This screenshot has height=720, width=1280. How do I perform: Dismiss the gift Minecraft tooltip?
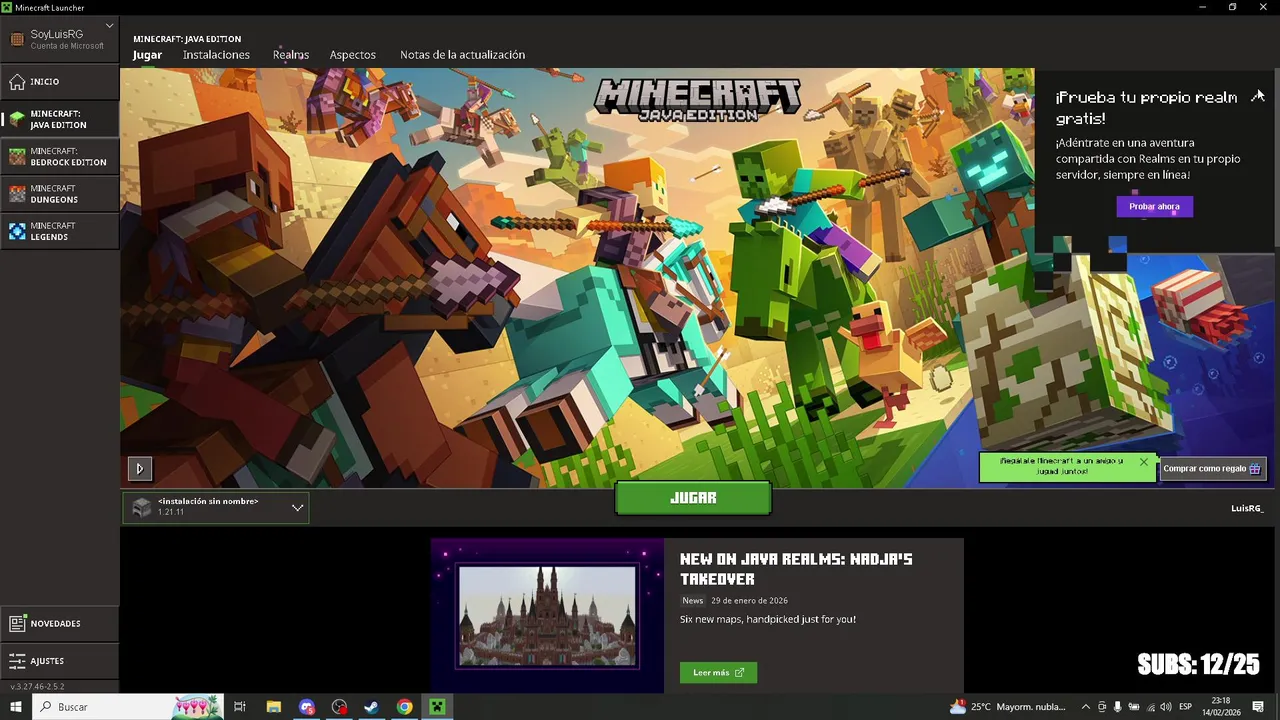pyautogui.click(x=1143, y=462)
